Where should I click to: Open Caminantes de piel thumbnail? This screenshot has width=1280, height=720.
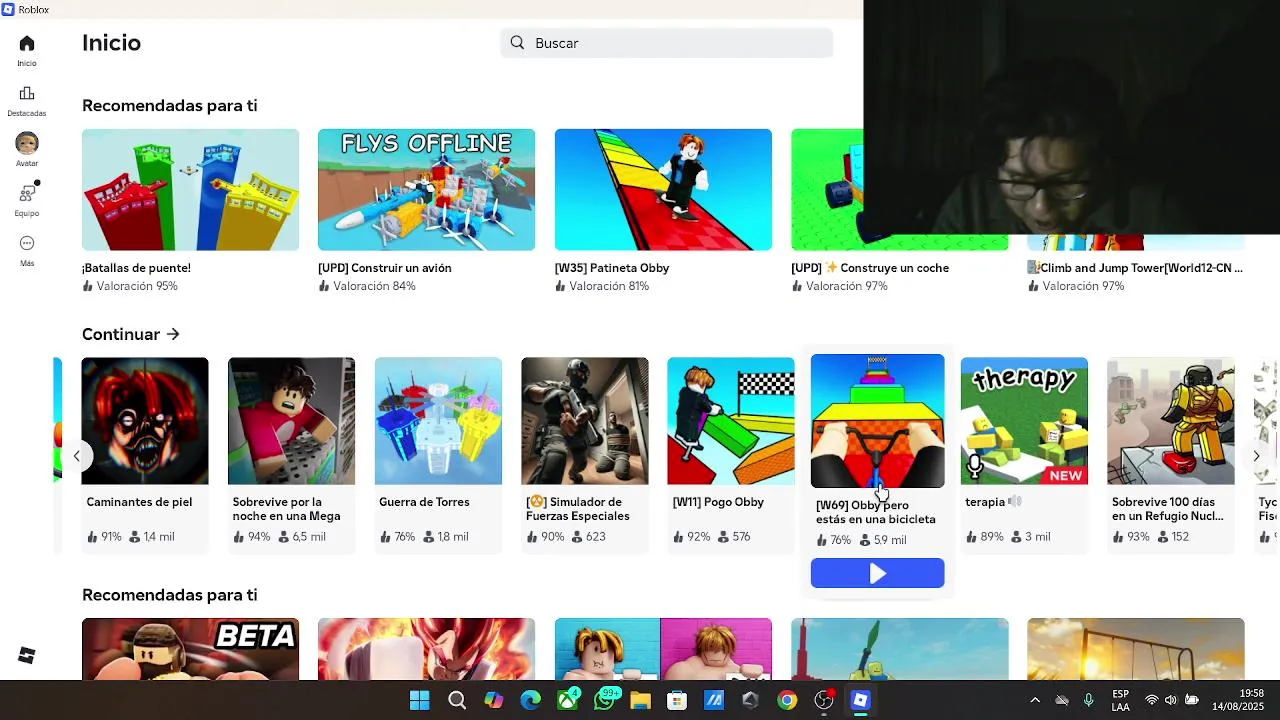coord(145,421)
